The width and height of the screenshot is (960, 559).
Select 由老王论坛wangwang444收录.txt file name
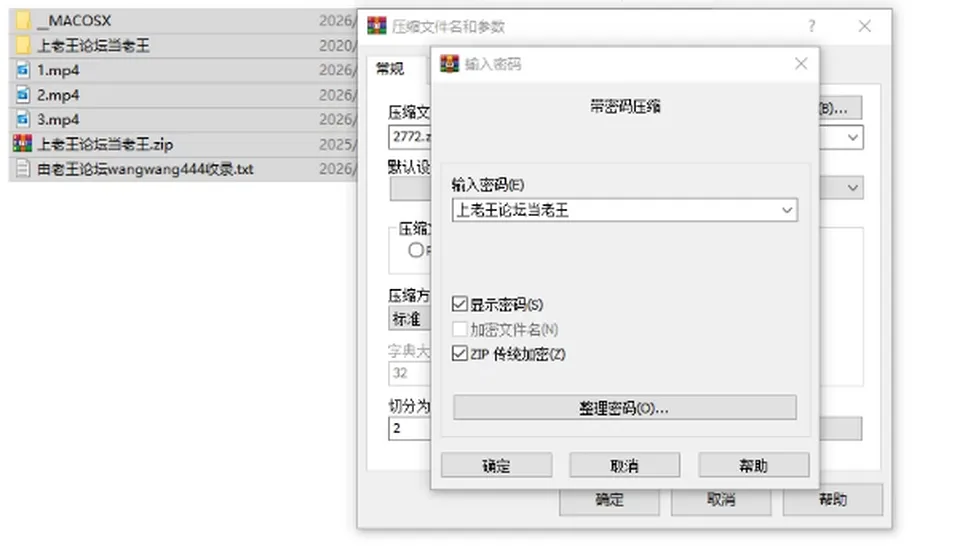coord(145,169)
